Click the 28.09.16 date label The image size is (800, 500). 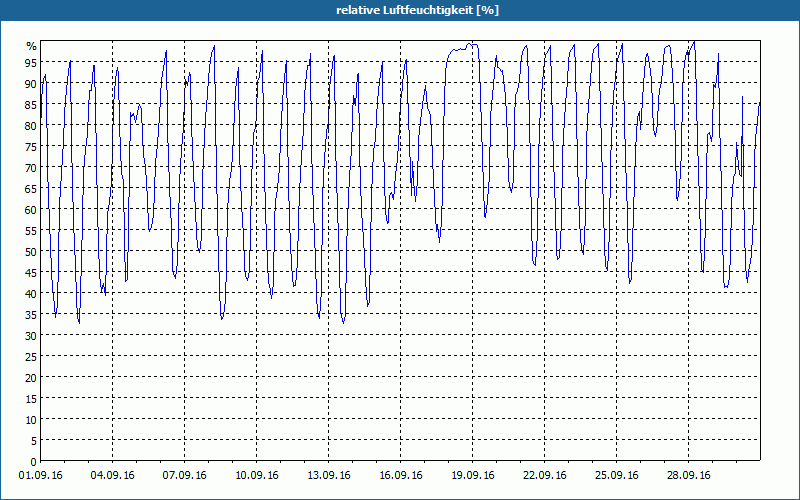(x=688, y=476)
